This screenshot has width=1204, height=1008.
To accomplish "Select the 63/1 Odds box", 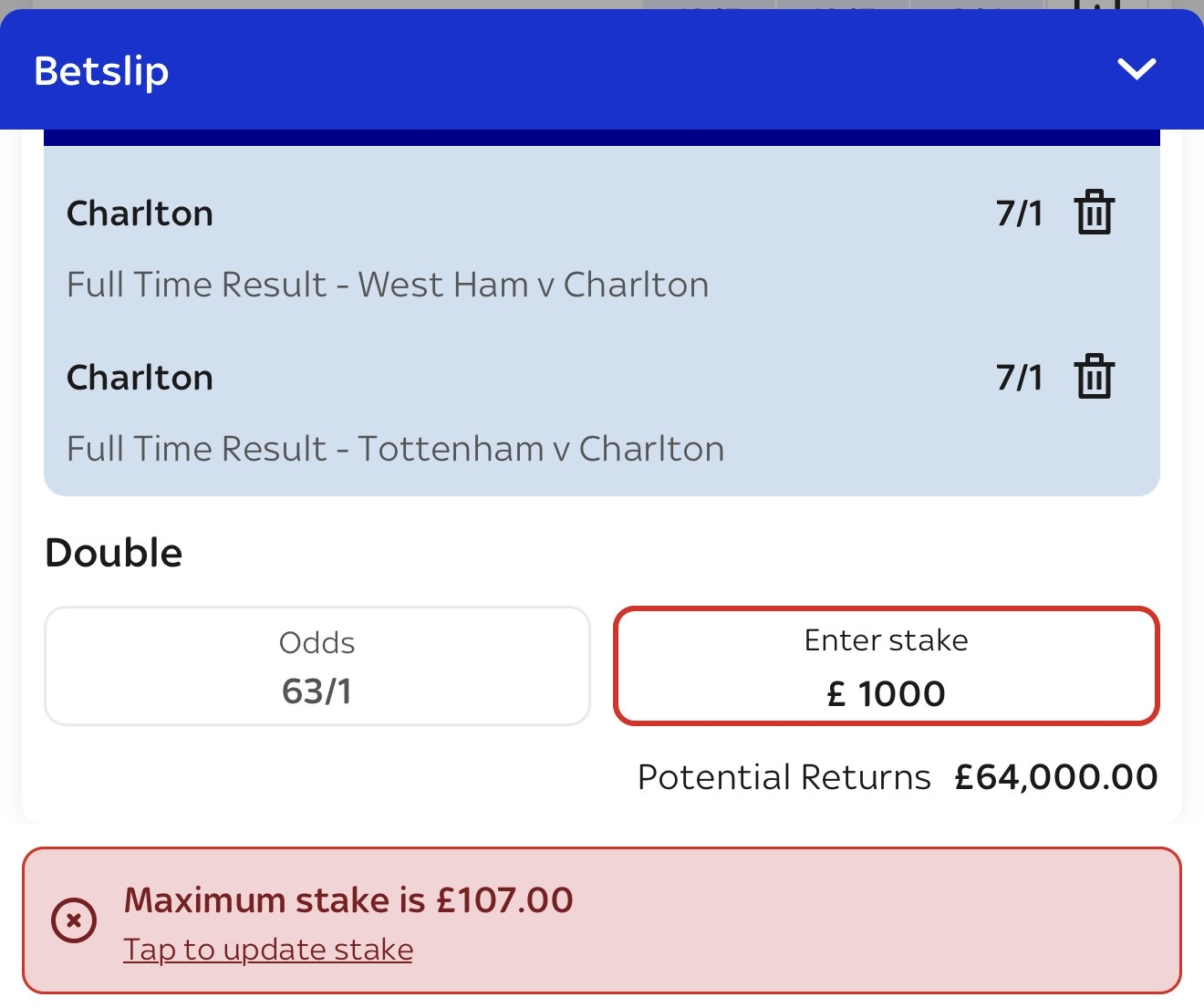I will tap(317, 666).
